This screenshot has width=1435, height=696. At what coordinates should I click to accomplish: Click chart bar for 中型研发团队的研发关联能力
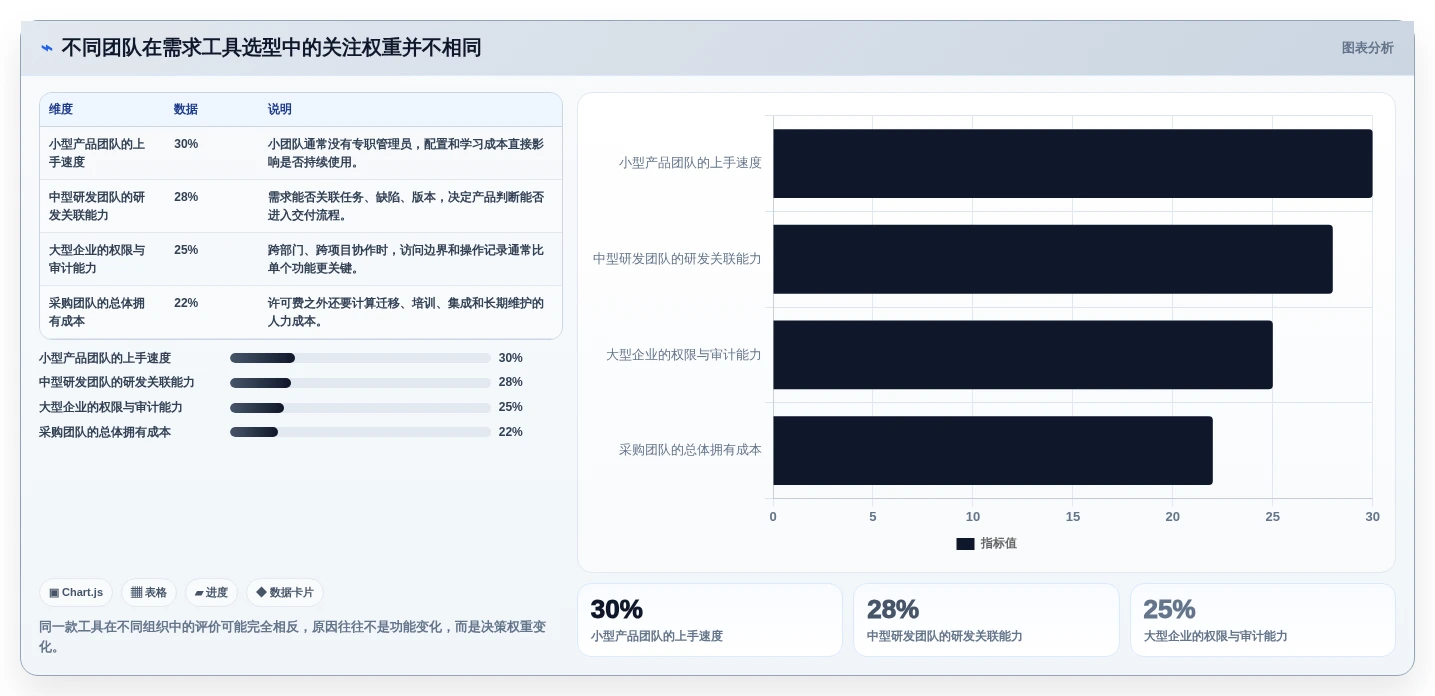[1052, 259]
